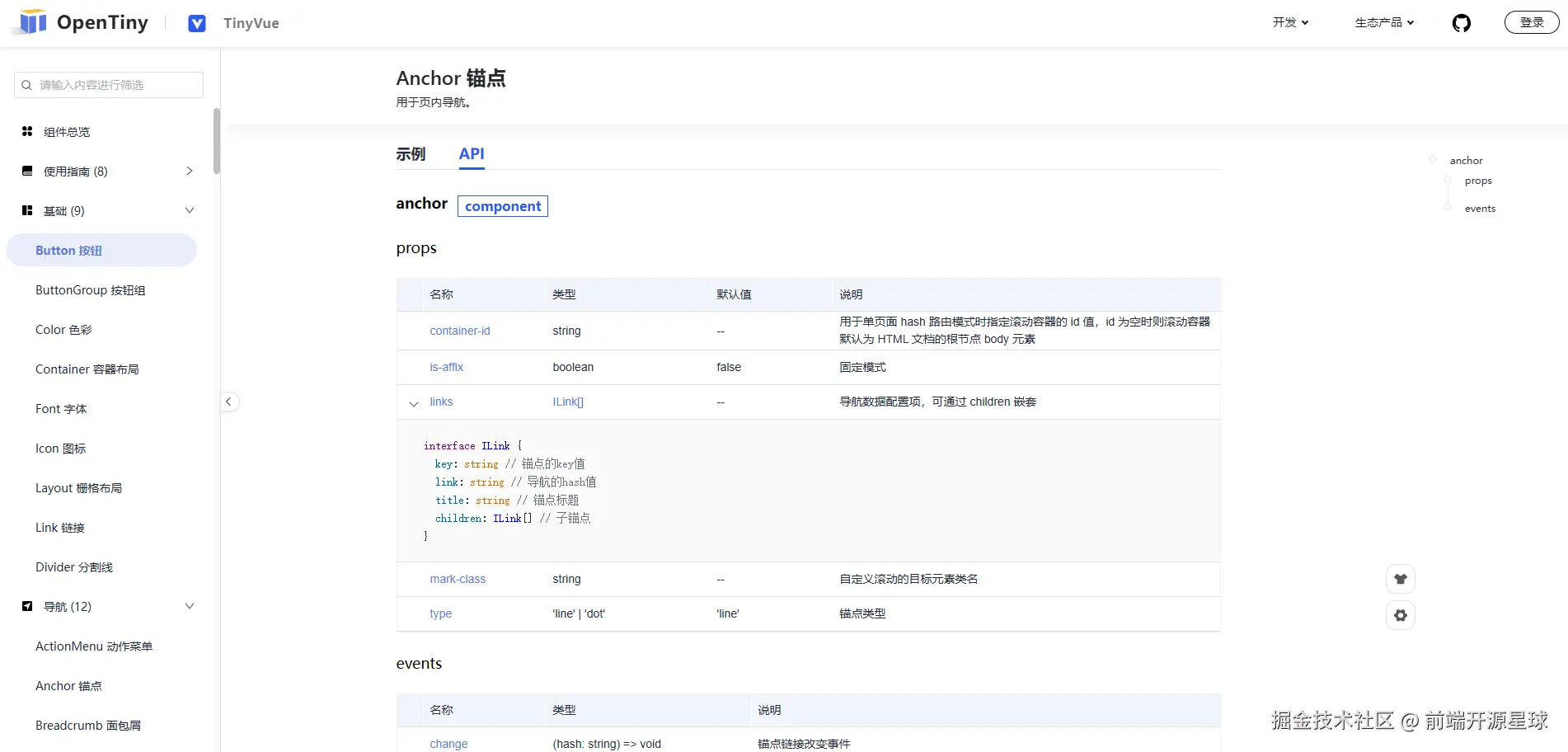Click the type prop link
This screenshot has height=752, width=1568.
point(440,613)
